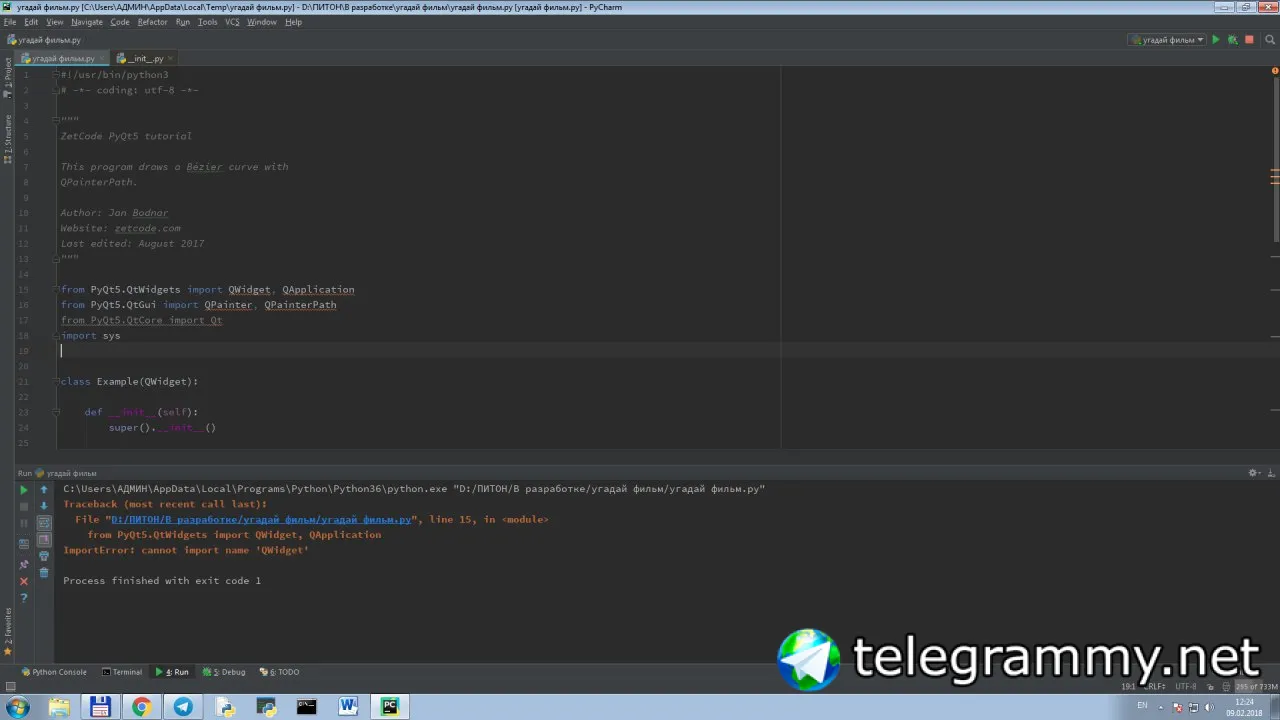1280x720 pixels.
Task: Switch to the угадай фильм.py editor tab
Action: click(61, 59)
